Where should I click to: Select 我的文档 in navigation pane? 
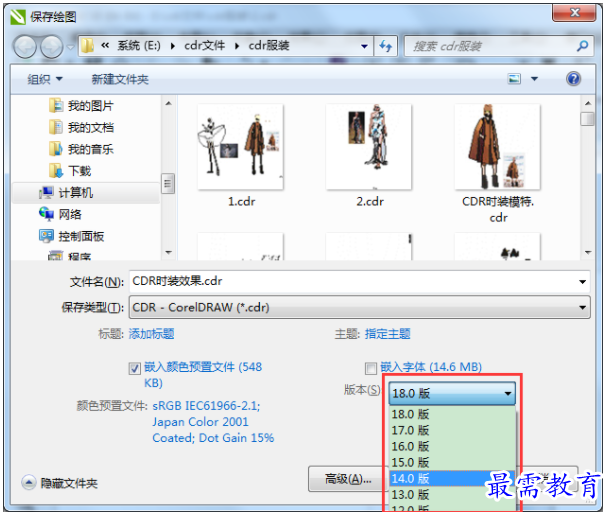pos(81,127)
